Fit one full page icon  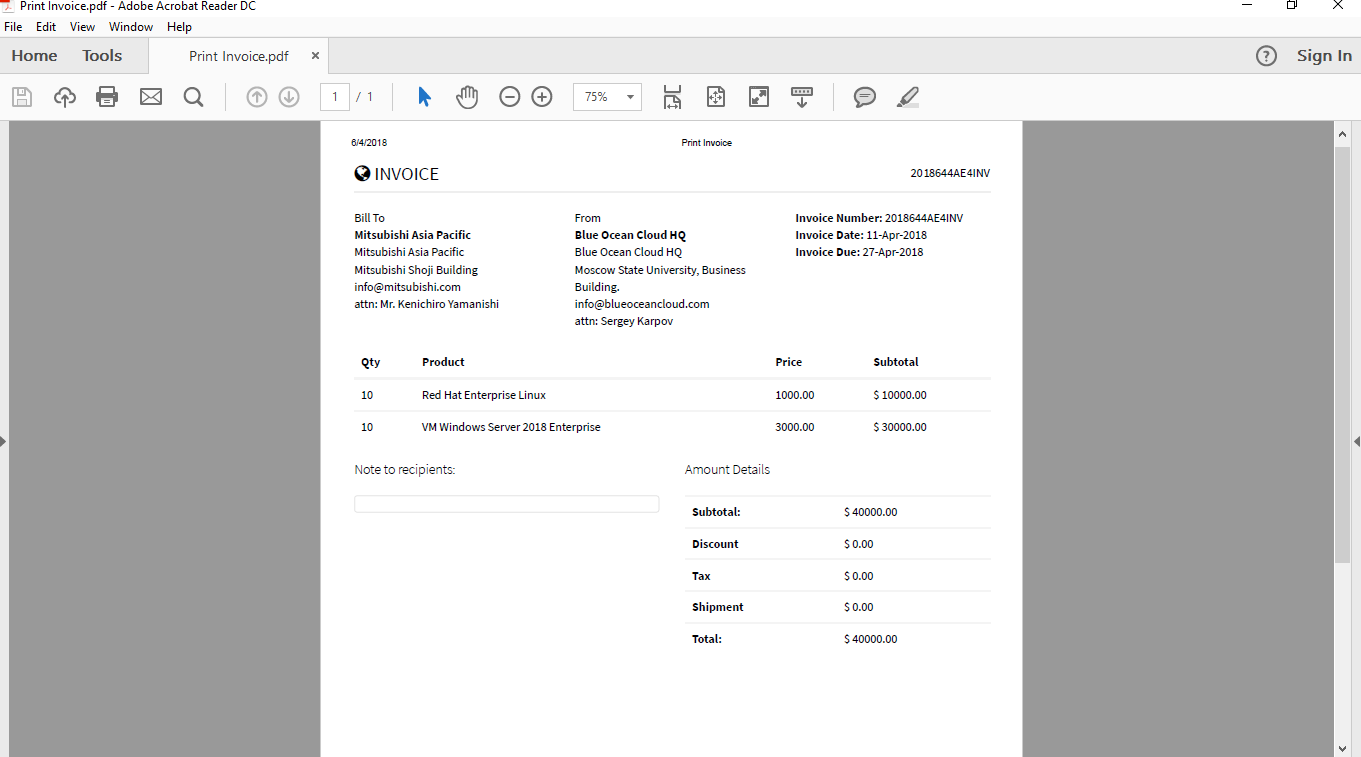coord(715,97)
